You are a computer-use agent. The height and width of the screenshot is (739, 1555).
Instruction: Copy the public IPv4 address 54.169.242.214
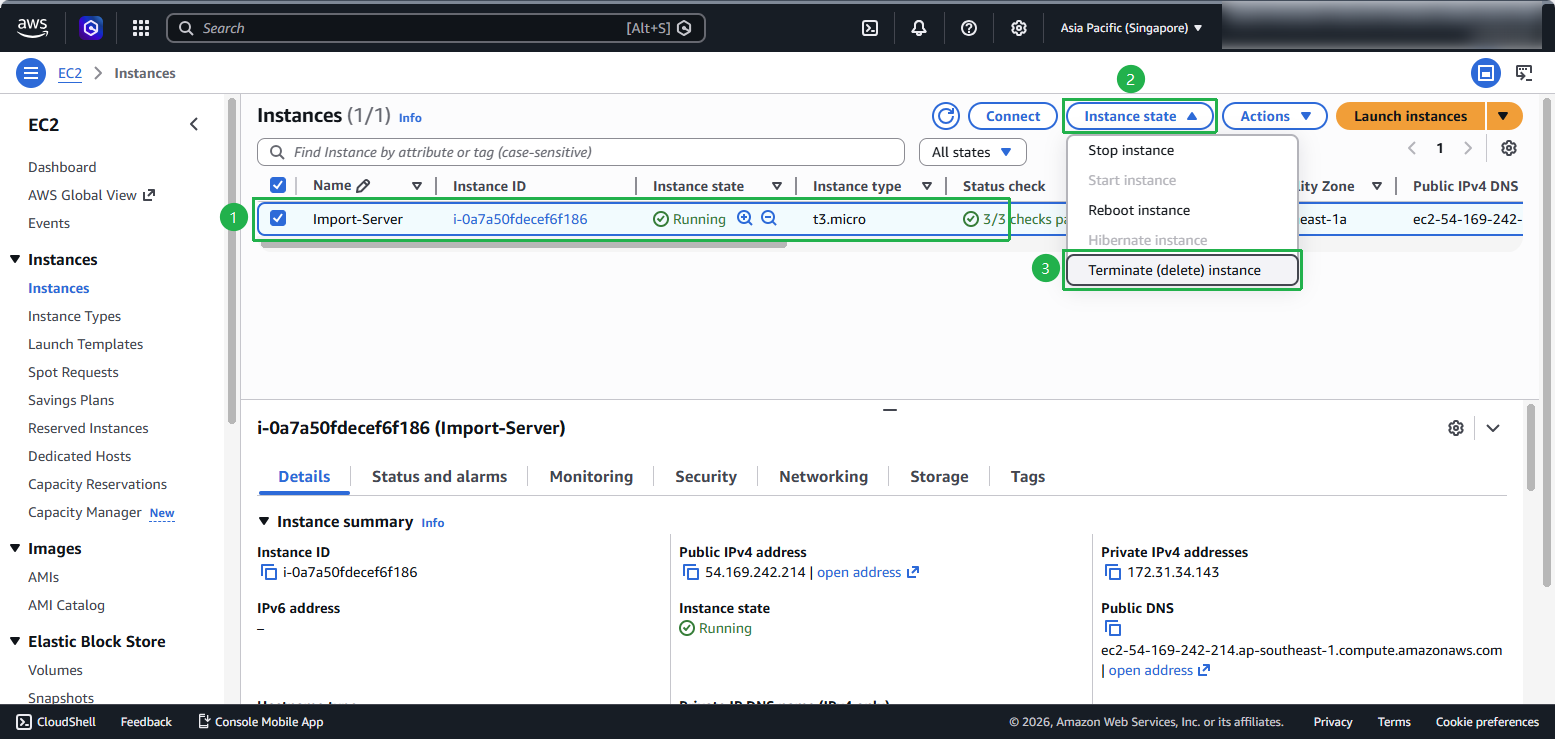pyautogui.click(x=690, y=573)
